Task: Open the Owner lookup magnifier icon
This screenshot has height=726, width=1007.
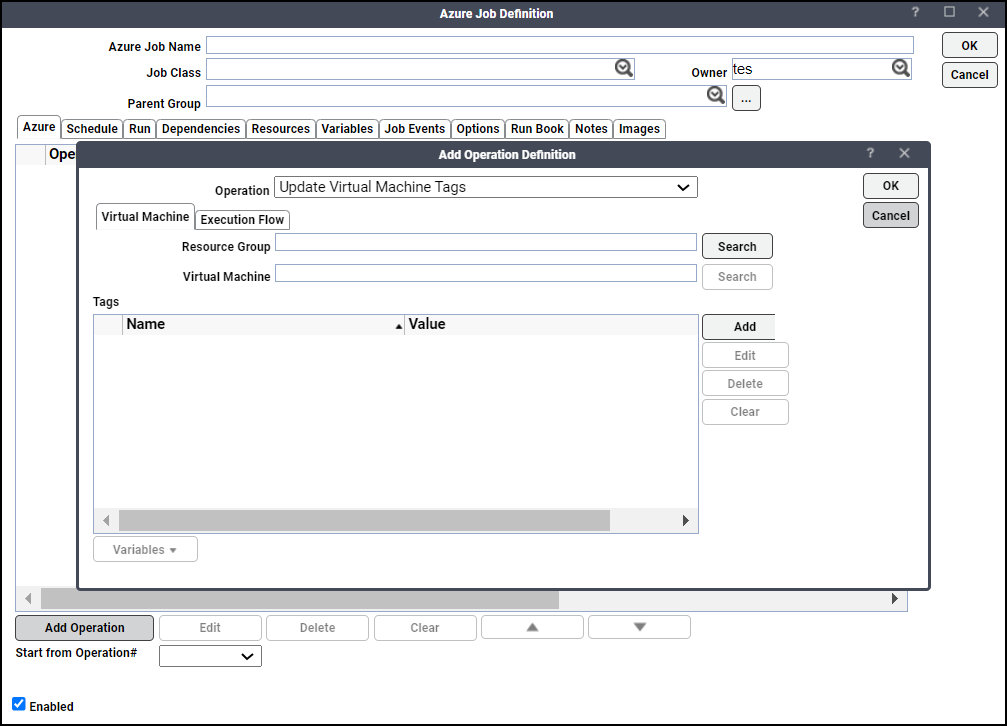Action: 900,67
